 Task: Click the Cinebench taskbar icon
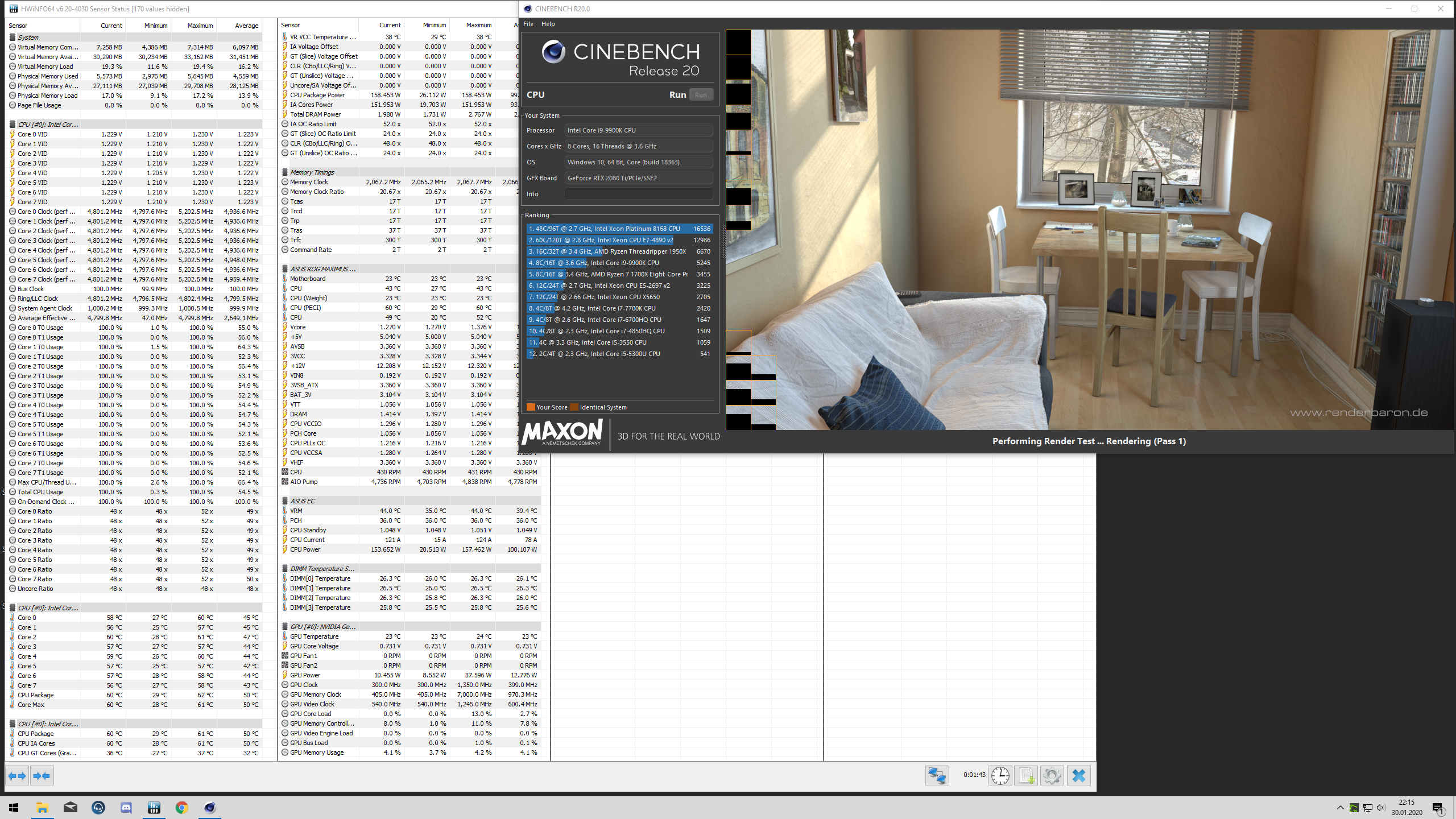click(x=210, y=808)
